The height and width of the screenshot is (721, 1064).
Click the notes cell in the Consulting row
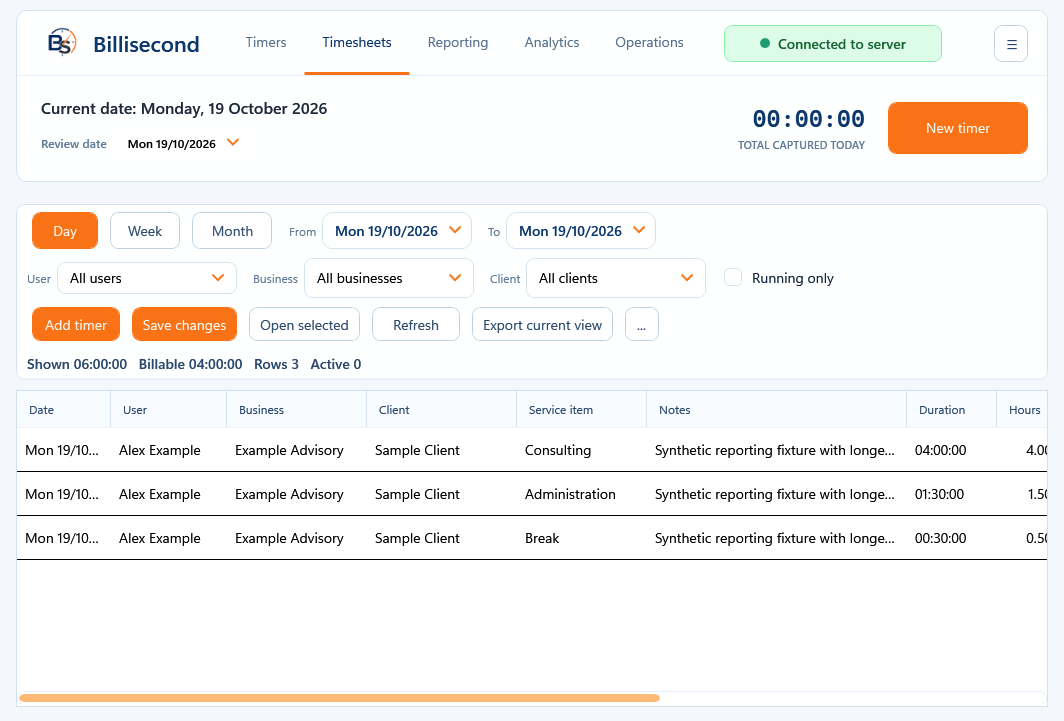point(776,450)
